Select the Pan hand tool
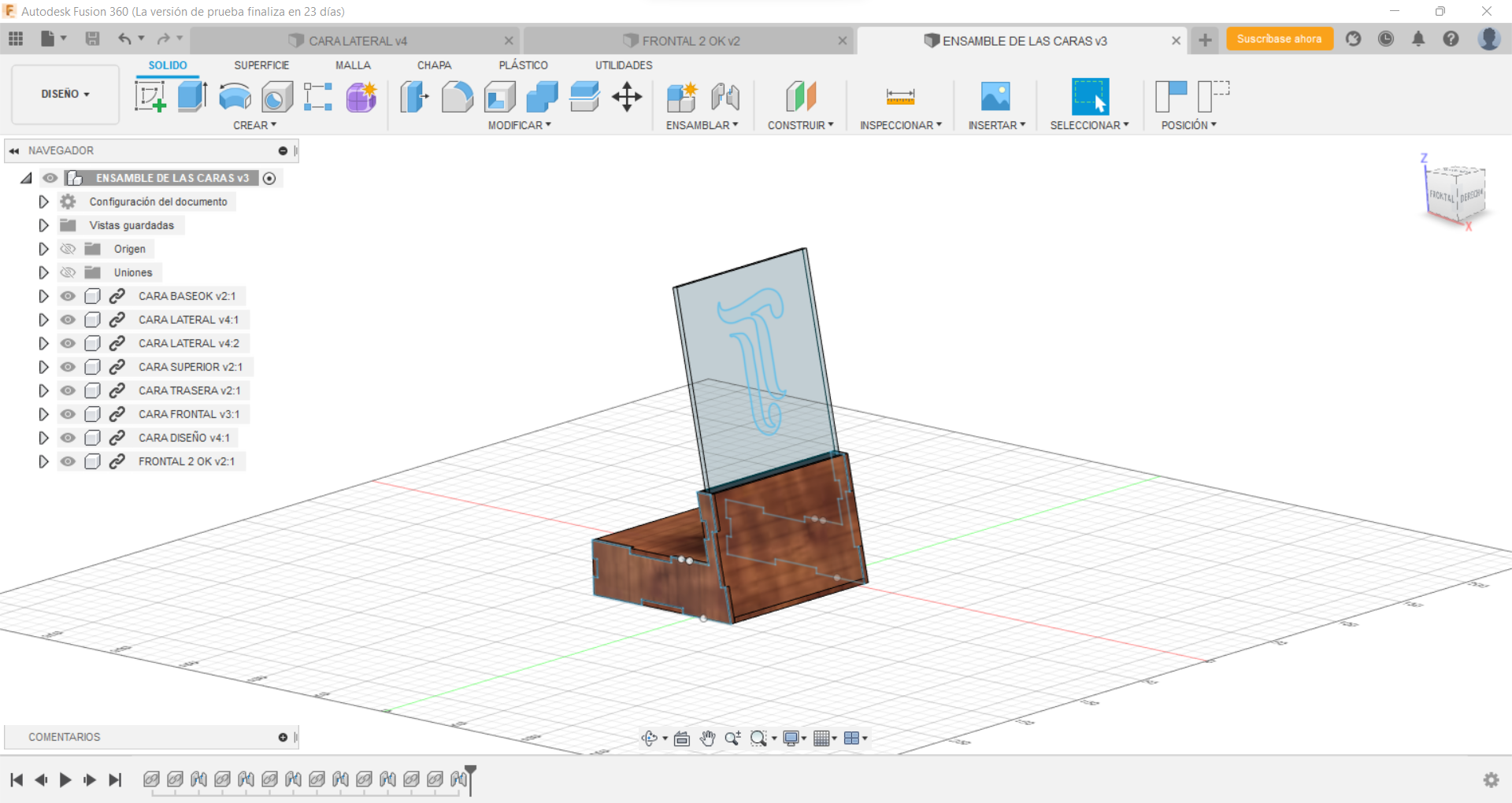 coord(707,738)
